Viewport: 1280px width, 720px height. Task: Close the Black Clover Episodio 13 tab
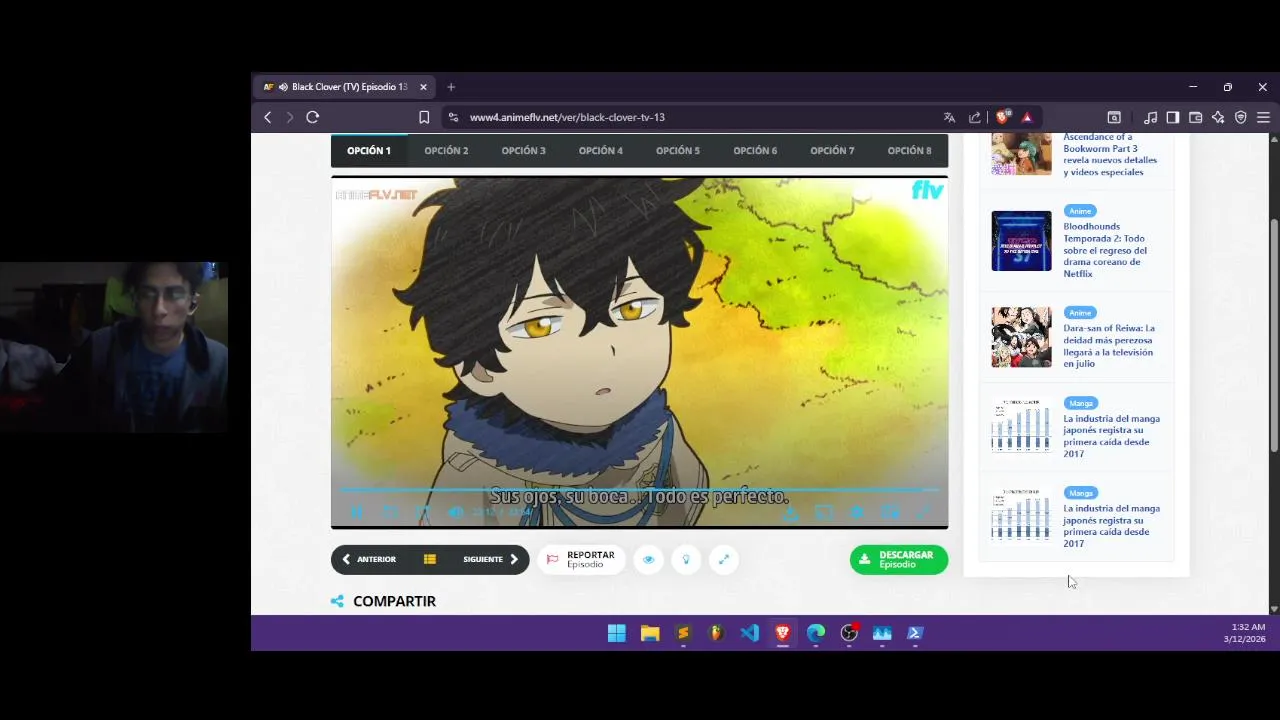click(x=423, y=87)
